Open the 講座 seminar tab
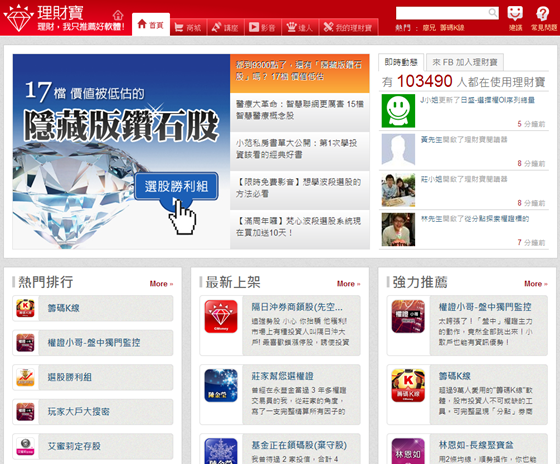 coord(225,27)
